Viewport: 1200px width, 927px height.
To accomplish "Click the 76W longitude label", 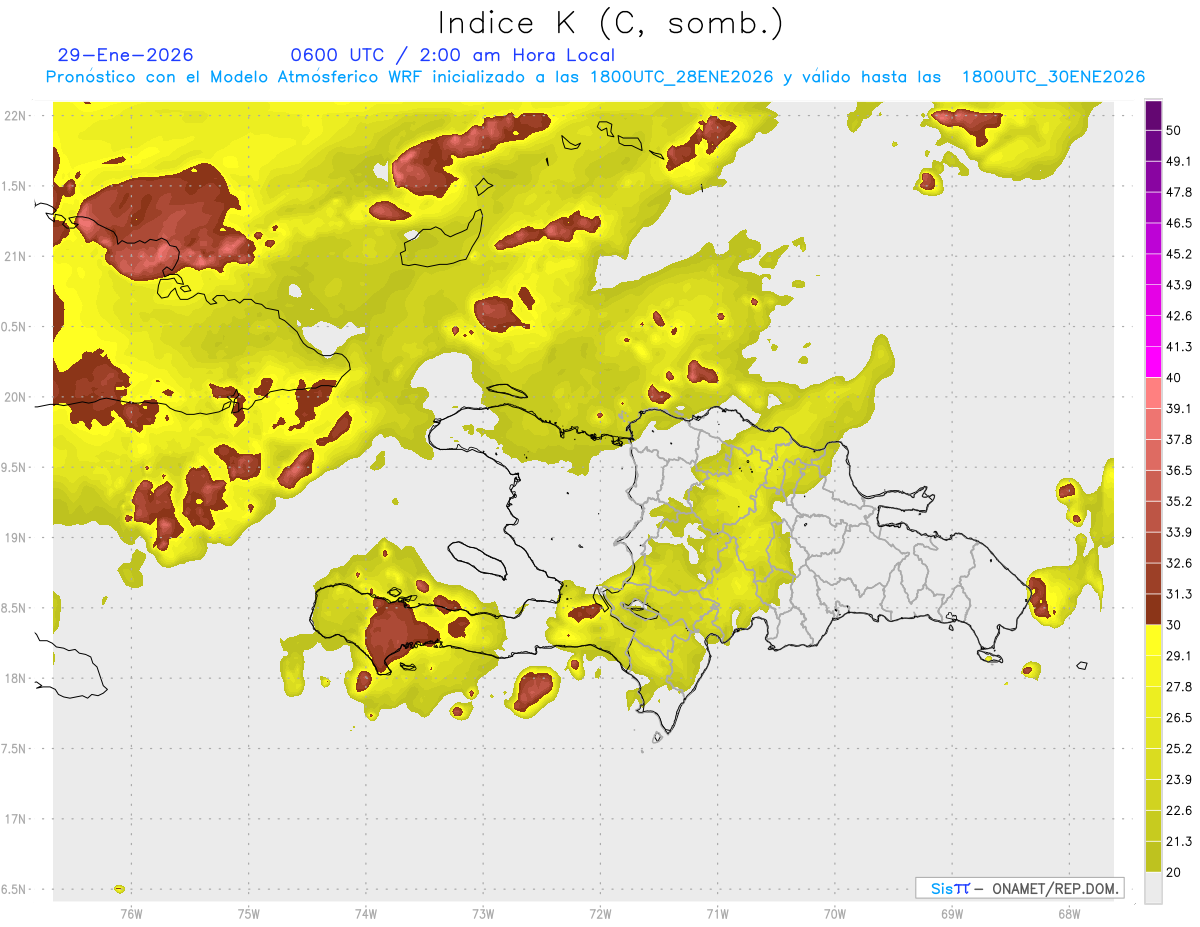I will click(131, 913).
